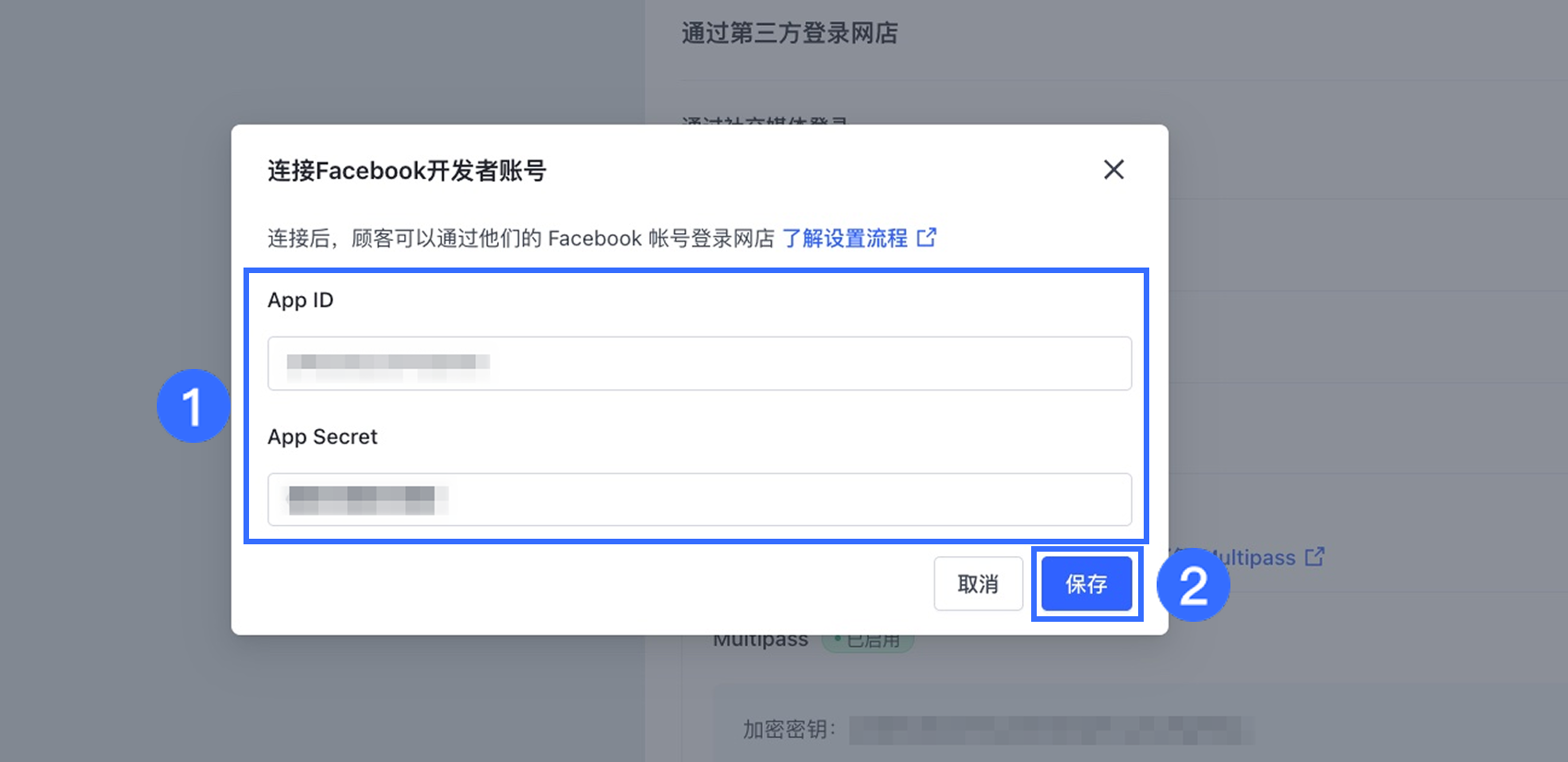The width and height of the screenshot is (1568, 762).
Task: Click the 保存 button
Action: pyautogui.click(x=1087, y=584)
